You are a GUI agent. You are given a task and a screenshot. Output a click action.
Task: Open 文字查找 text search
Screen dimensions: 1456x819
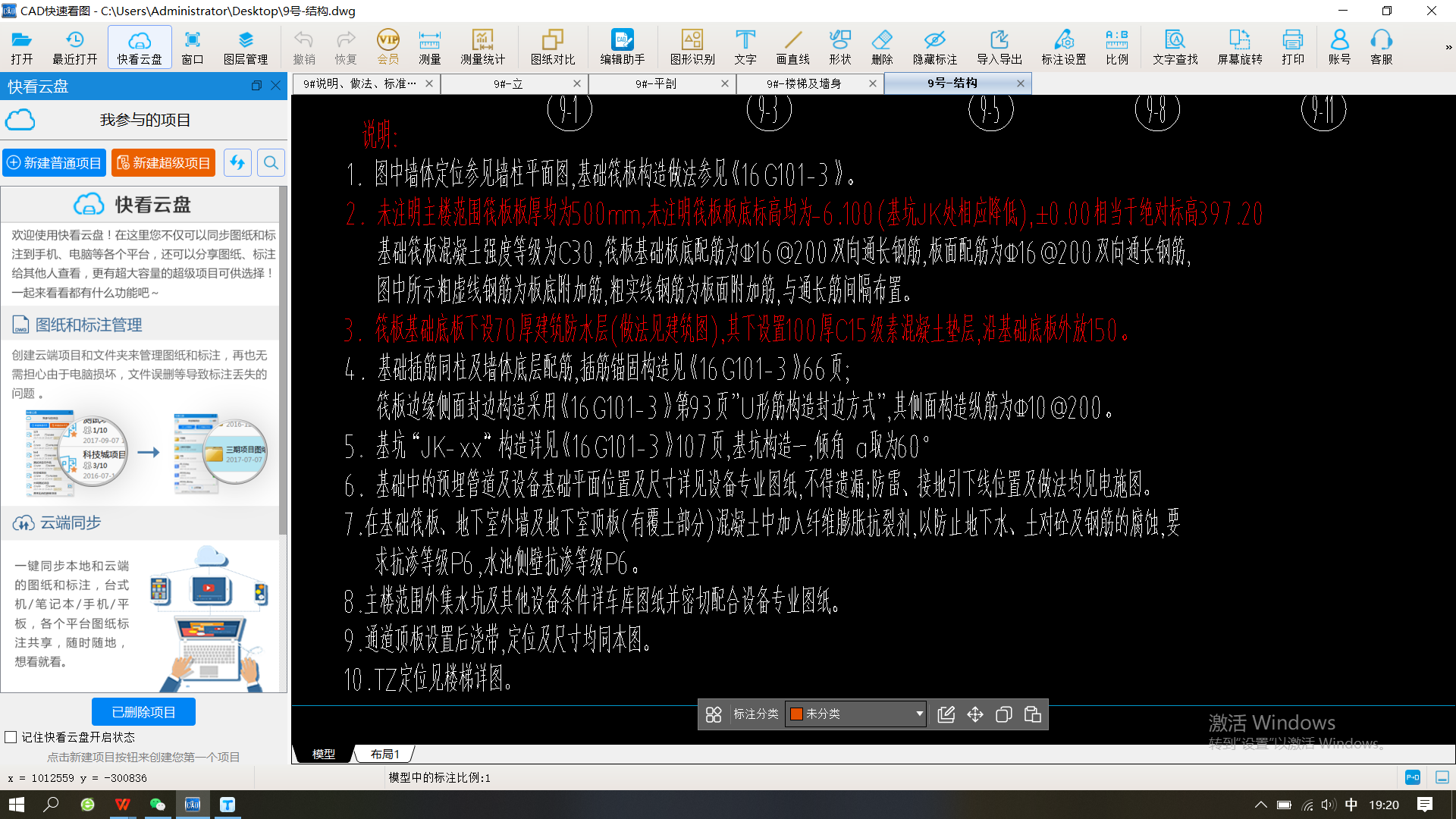click(1175, 47)
